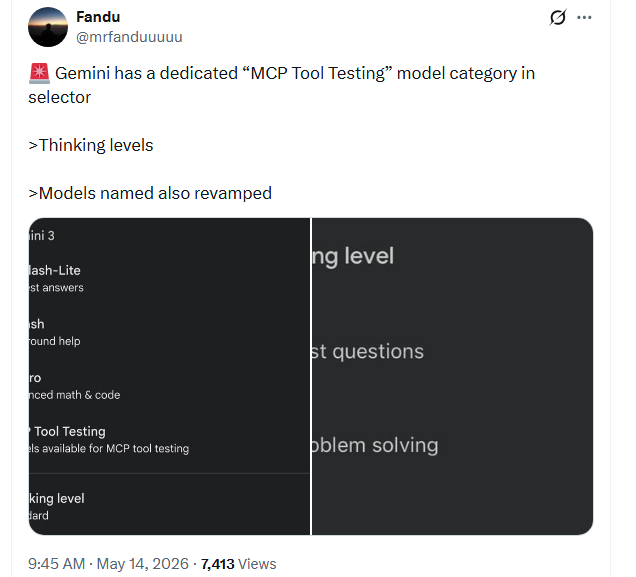The image size is (636, 577).
Task: Choose the 'questions' thinking option
Action: (368, 351)
